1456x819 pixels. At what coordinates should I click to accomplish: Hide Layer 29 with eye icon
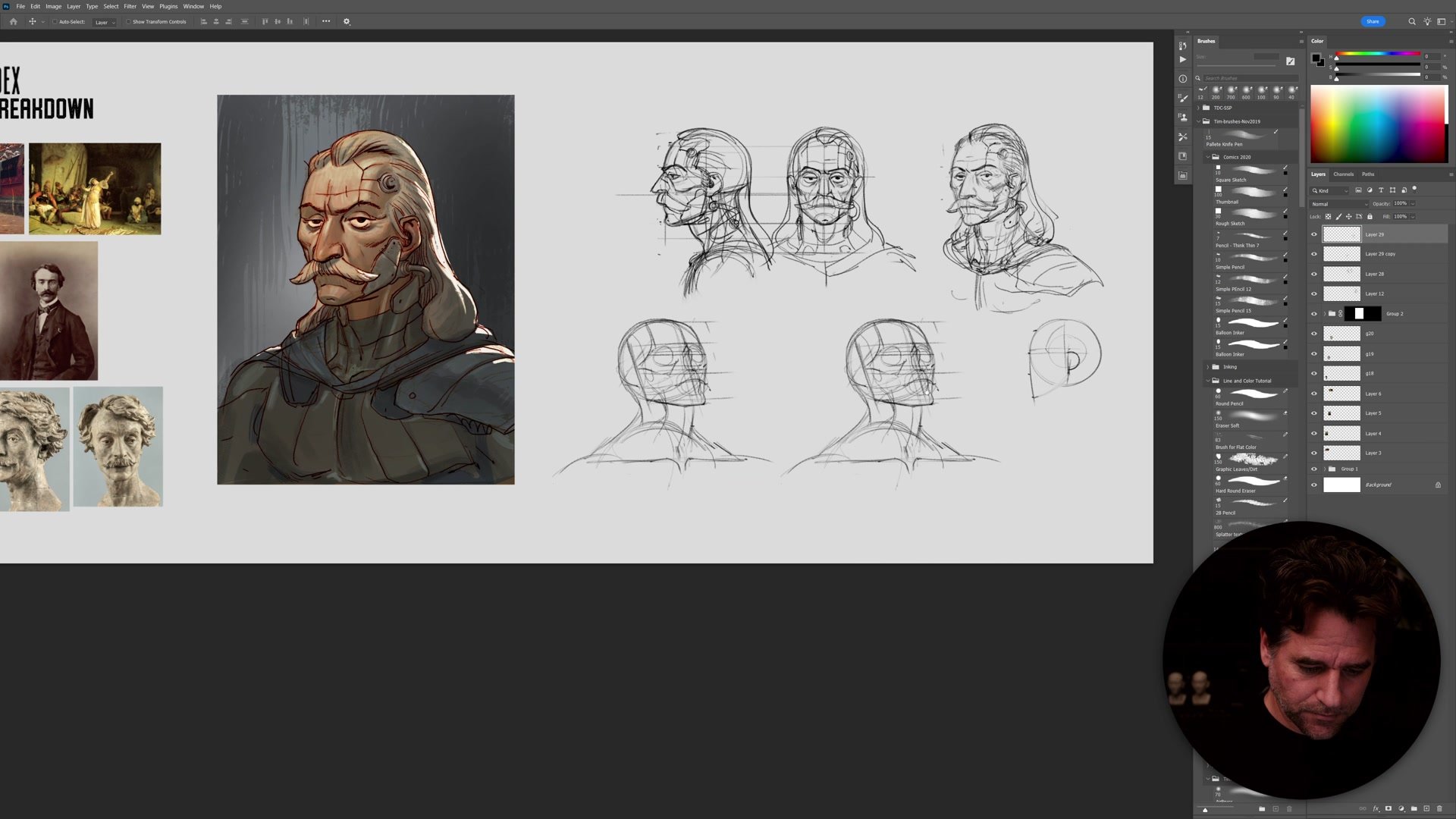1314,234
